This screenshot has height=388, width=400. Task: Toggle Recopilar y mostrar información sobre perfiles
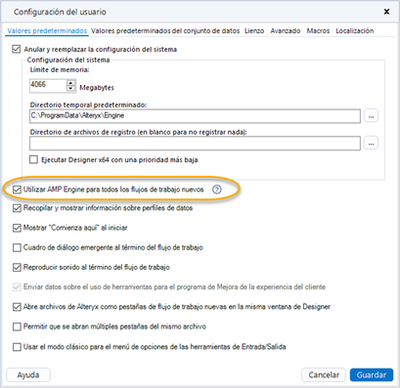pyautogui.click(x=17, y=208)
